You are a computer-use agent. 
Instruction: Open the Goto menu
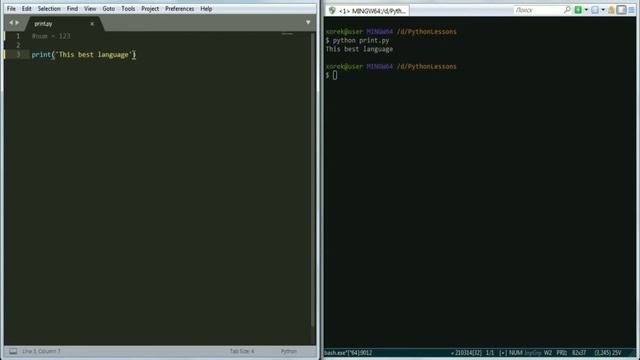109,9
